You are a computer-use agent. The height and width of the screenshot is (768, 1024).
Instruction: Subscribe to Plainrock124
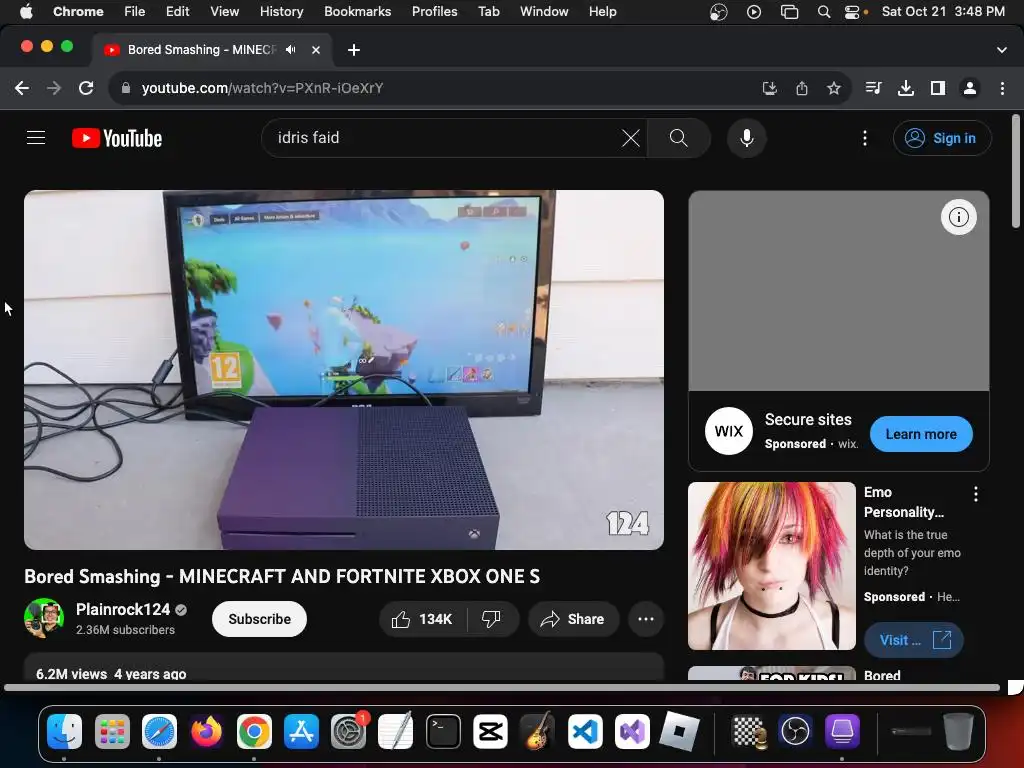259,619
